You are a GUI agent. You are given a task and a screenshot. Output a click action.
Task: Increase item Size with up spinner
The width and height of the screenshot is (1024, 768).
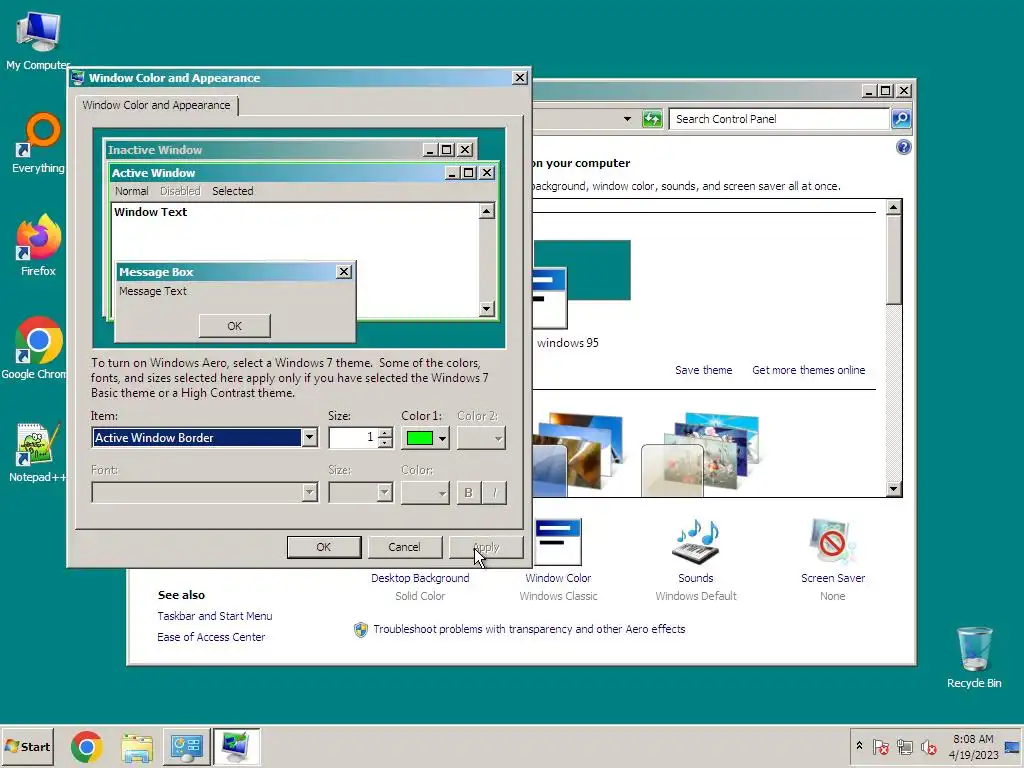pos(385,432)
